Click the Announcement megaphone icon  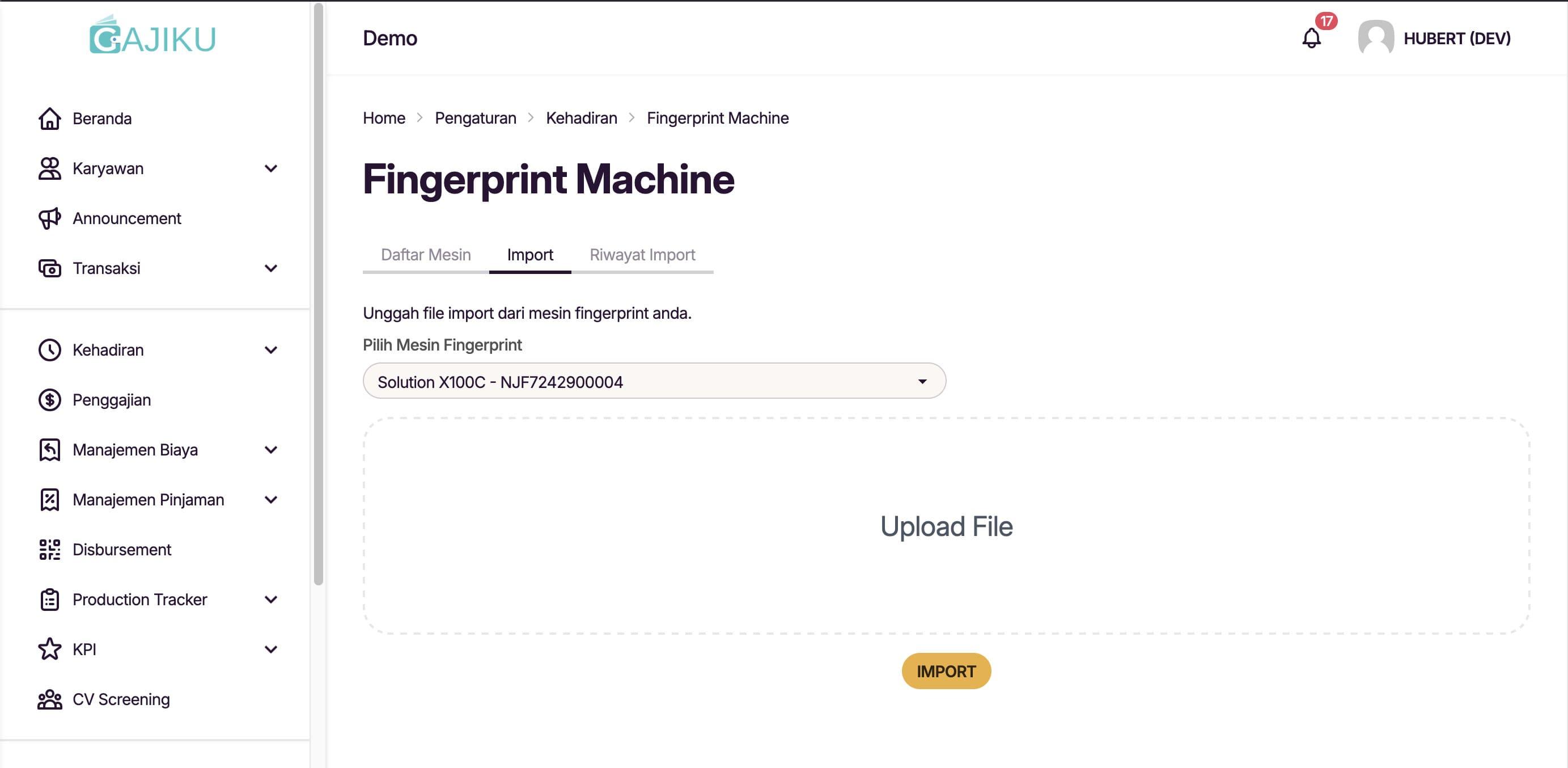tap(49, 218)
